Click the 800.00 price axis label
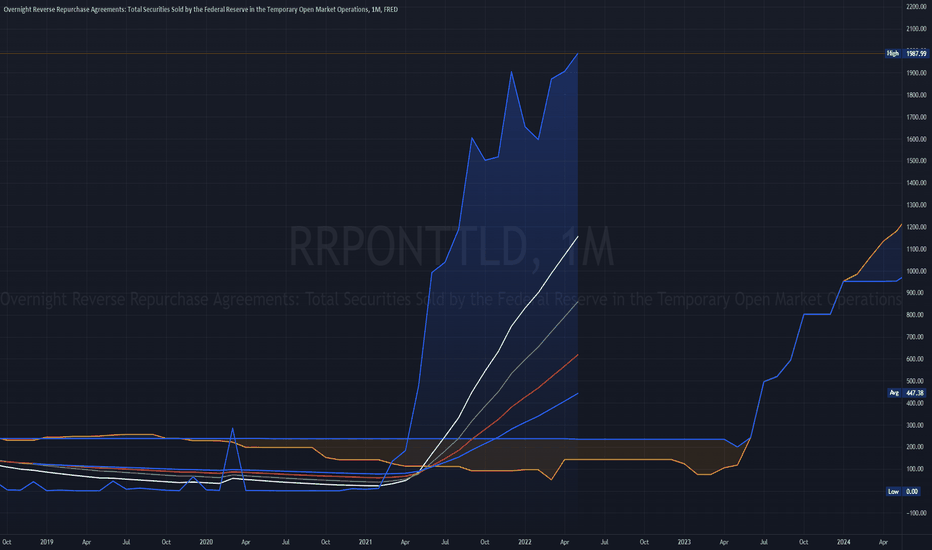 tap(915, 315)
